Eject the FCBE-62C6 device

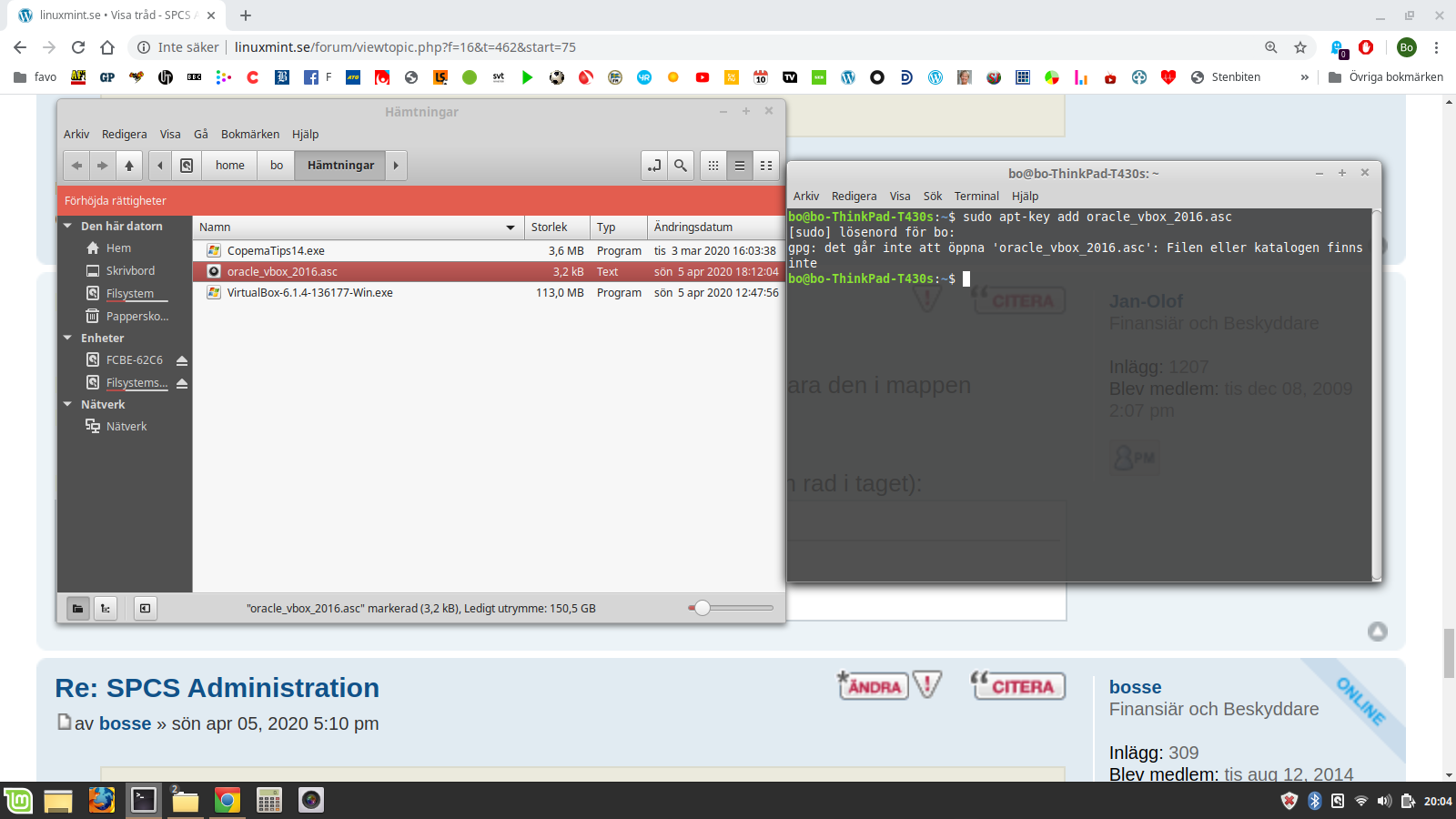click(x=182, y=360)
